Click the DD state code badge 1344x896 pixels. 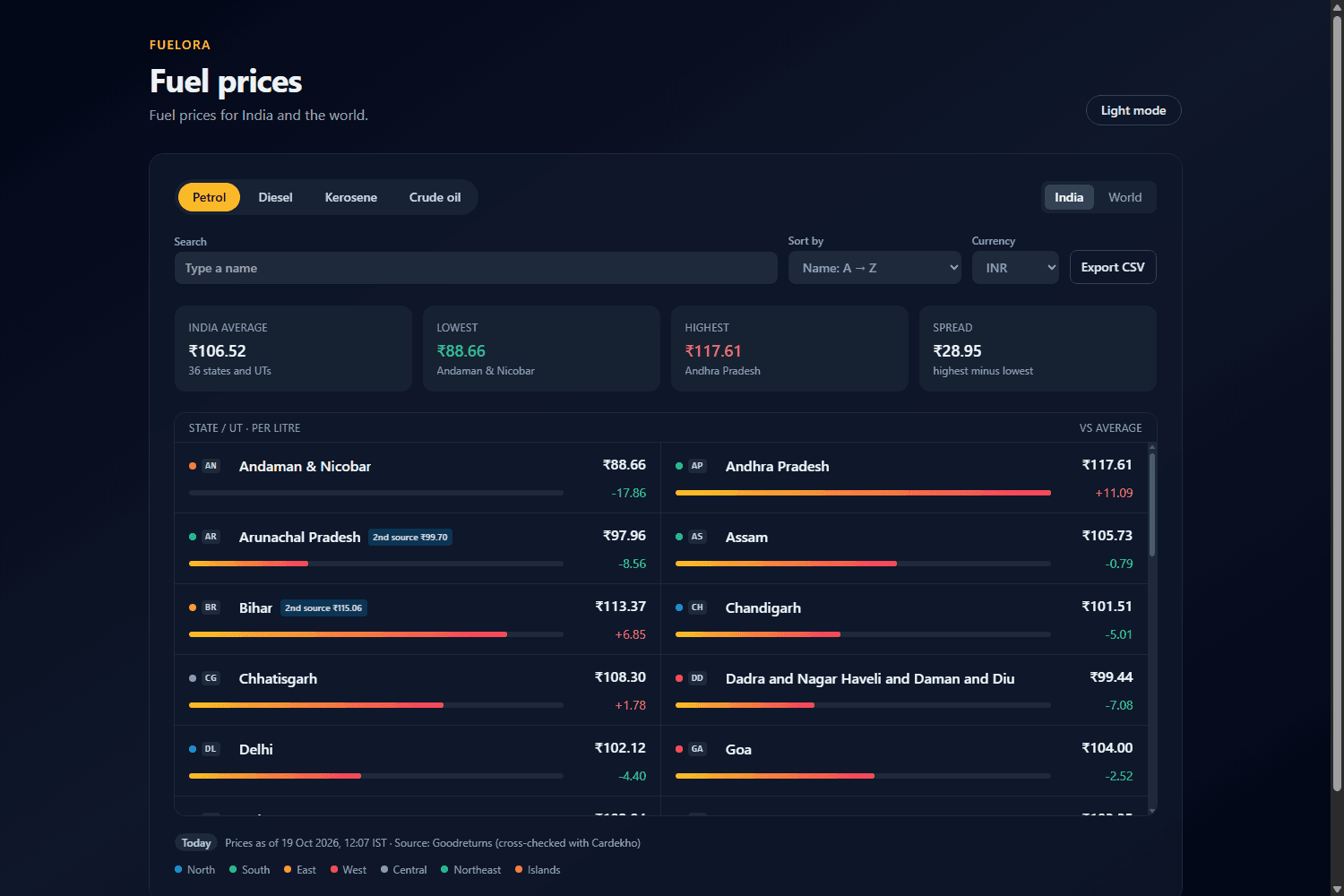[x=697, y=678]
